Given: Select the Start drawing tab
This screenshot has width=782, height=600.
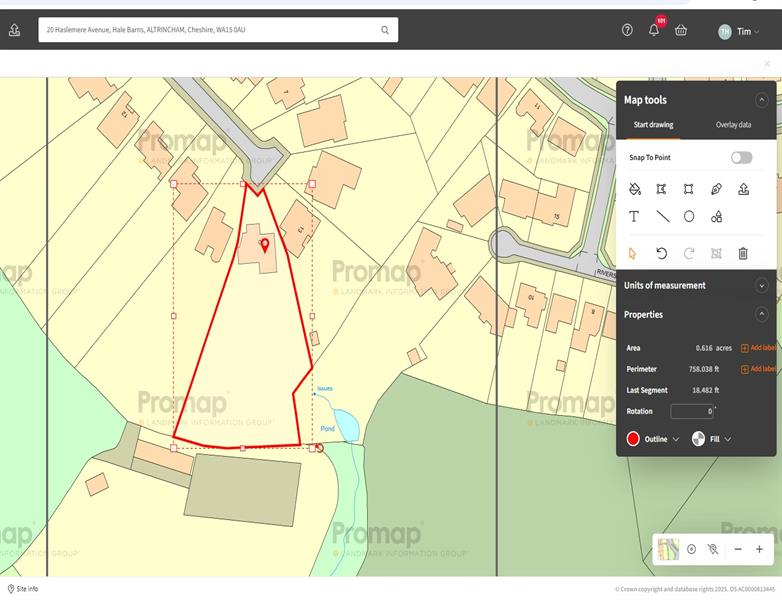Looking at the screenshot, I should pos(654,125).
